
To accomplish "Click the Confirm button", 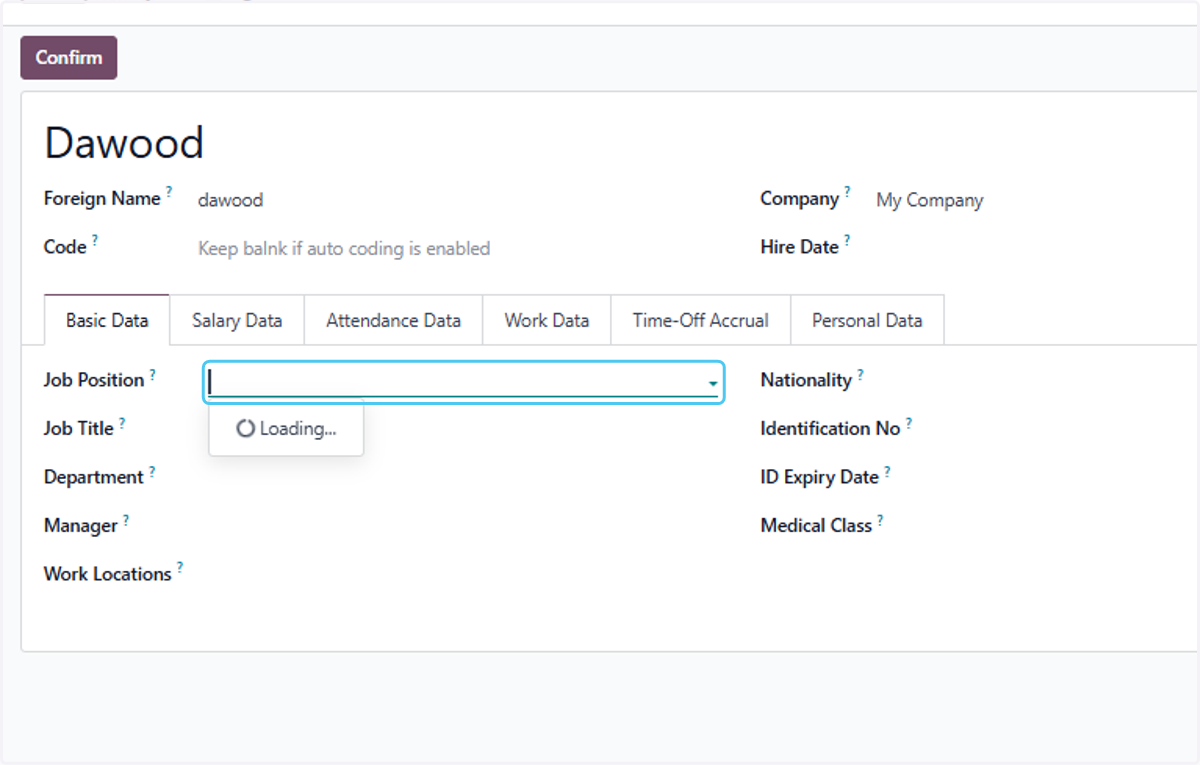I will pos(69,58).
